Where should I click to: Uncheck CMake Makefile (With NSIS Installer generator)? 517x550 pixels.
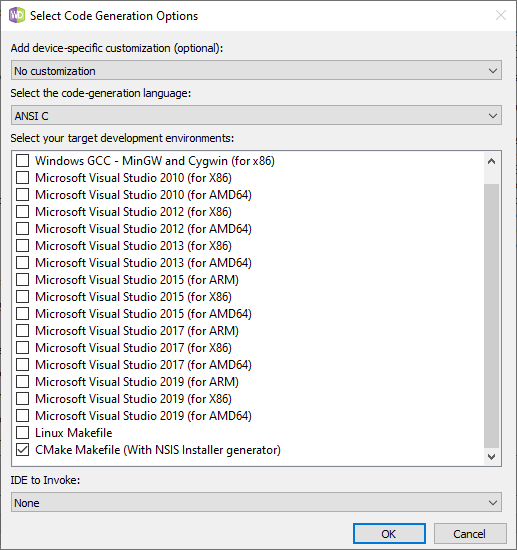(x=22, y=450)
